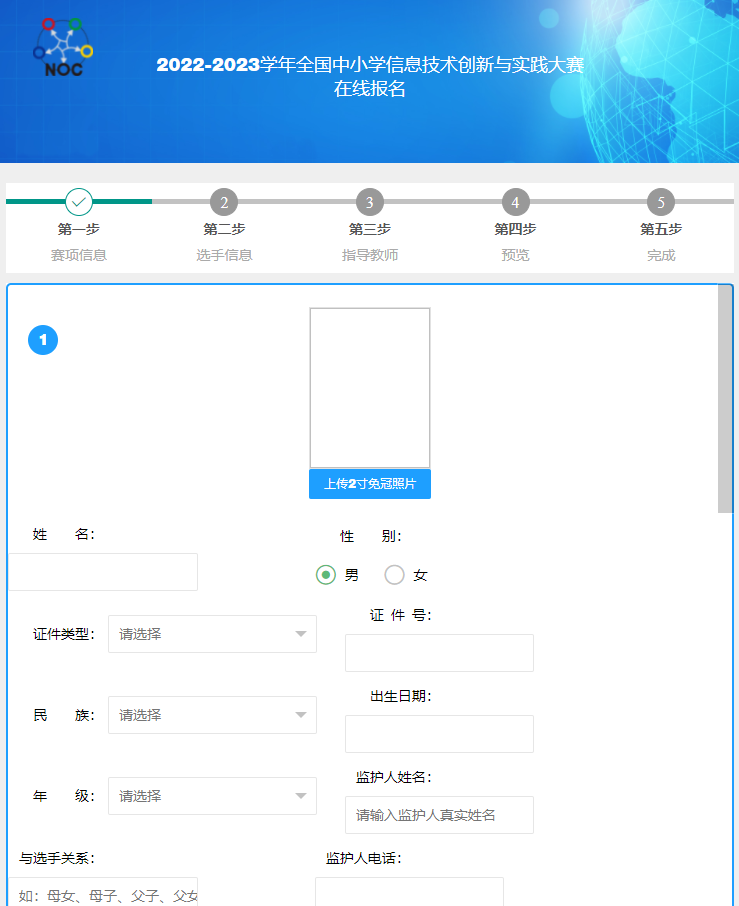739x906 pixels.
Task: Select the 男 gender radio button
Action: tap(326, 575)
